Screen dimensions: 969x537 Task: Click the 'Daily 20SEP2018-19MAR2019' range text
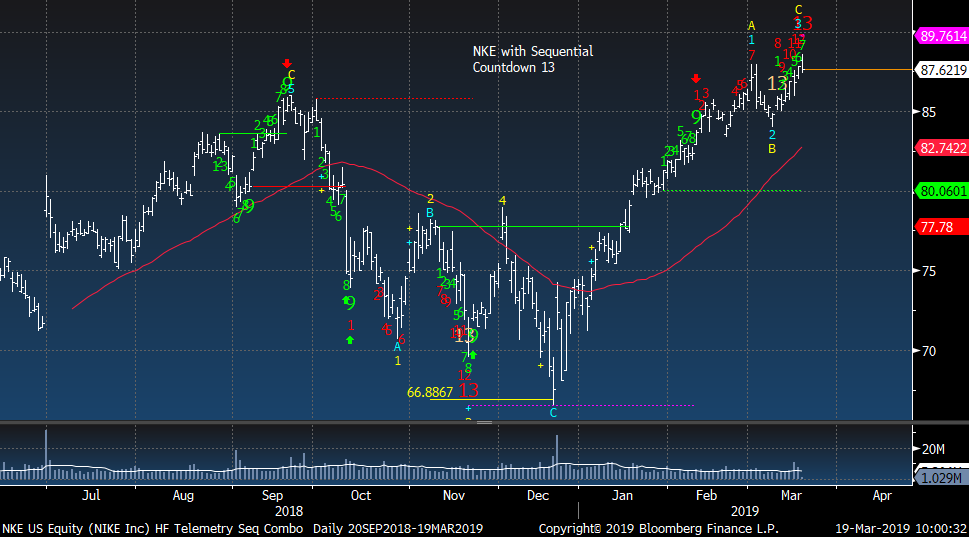tap(397, 528)
